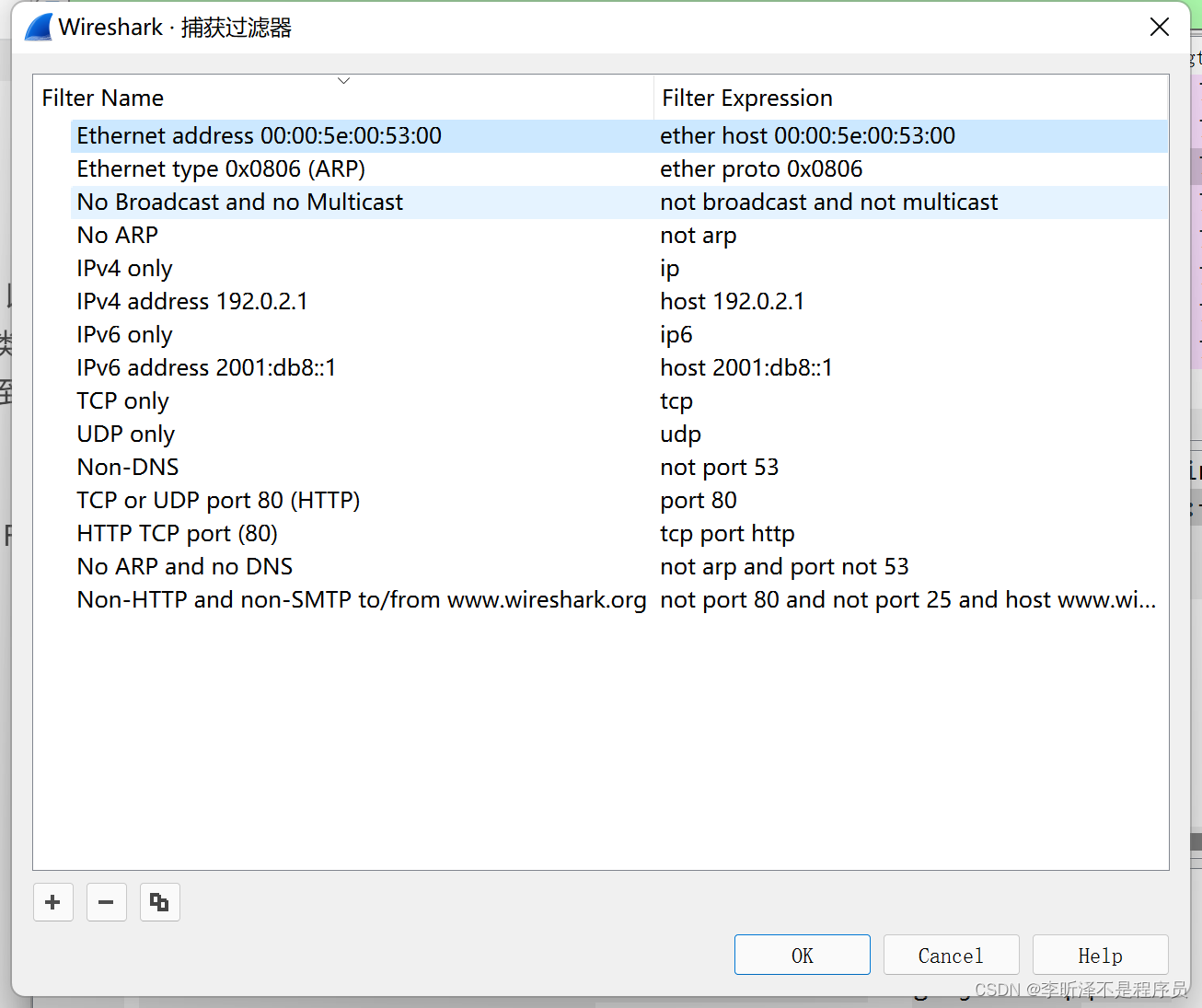Viewport: 1202px width, 1008px height.
Task: Click expression 'tcp port http'
Action: click(x=727, y=534)
